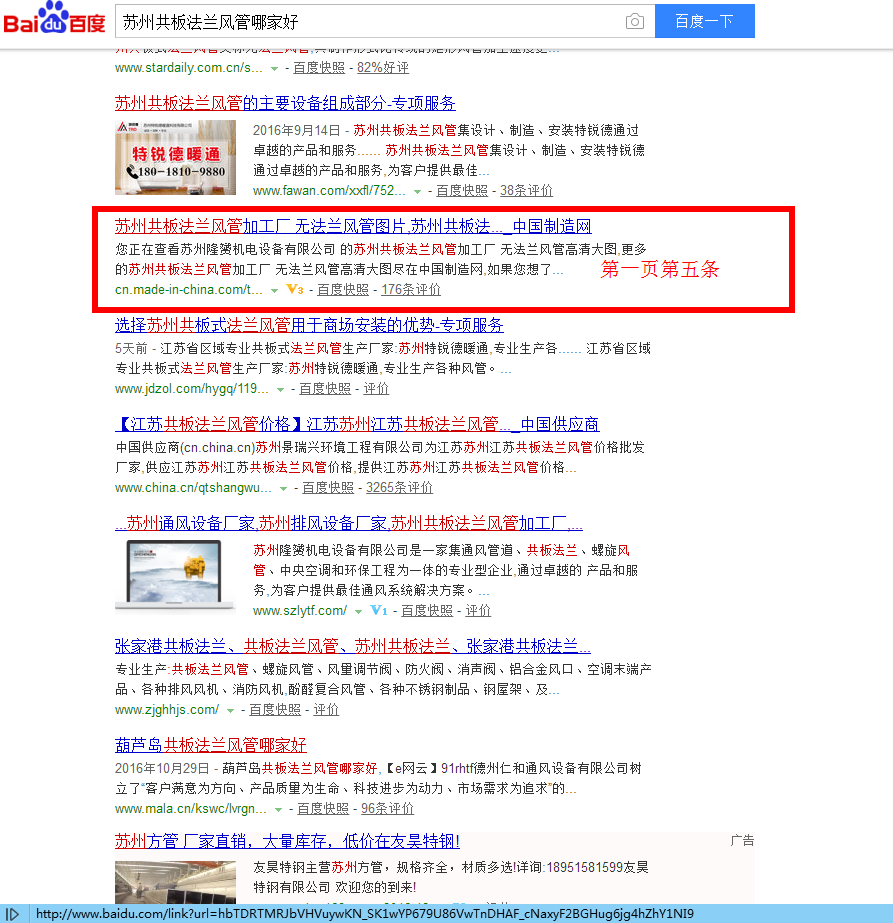Viewport: 893px width, 923px height.
Task: Open 百度快照 for zjghhjs.com result
Action: [x=275, y=710]
